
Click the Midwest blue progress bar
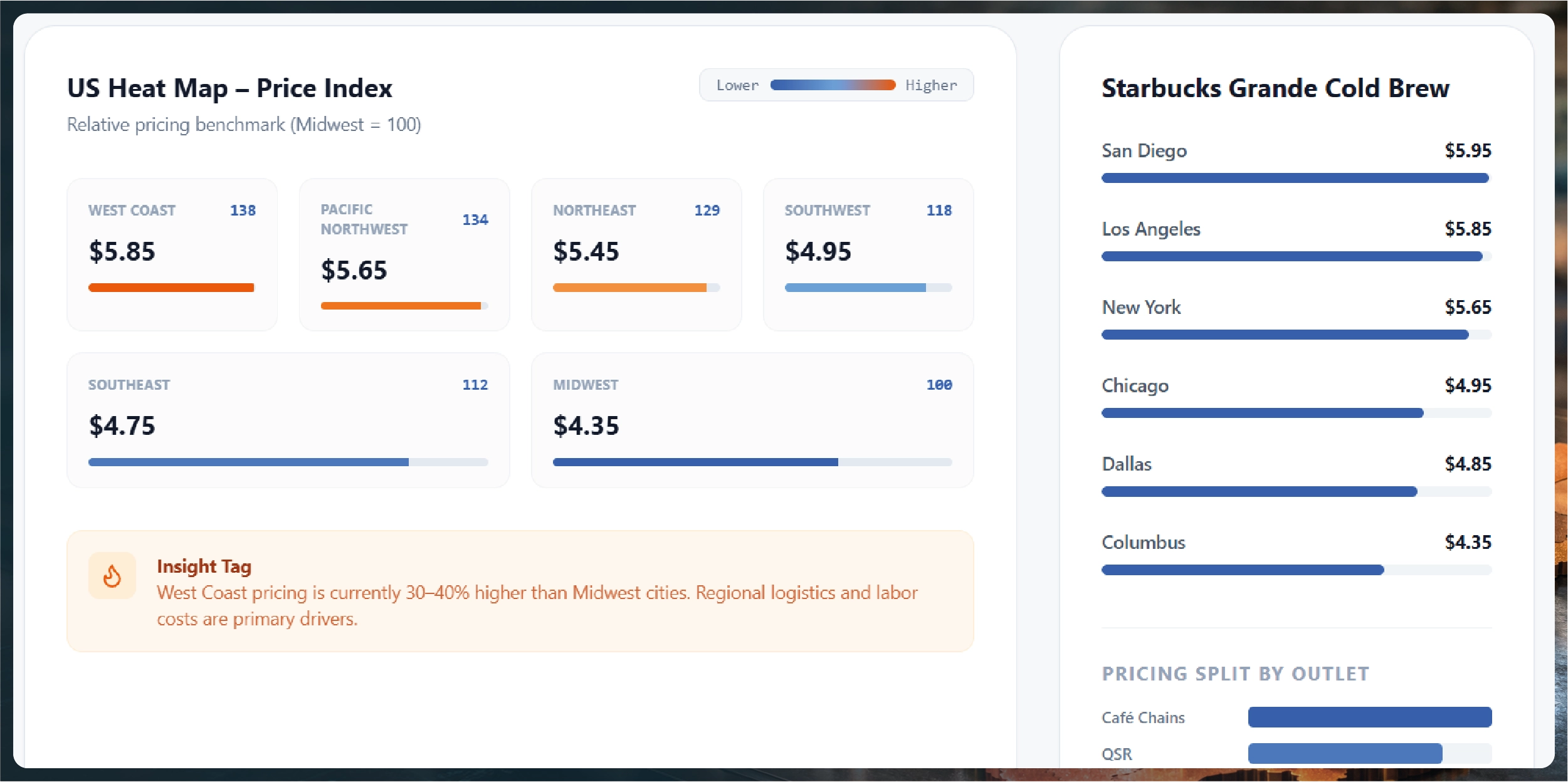coord(695,462)
